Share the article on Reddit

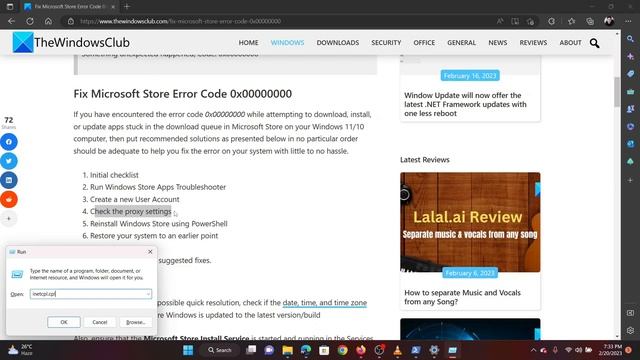coord(9,199)
